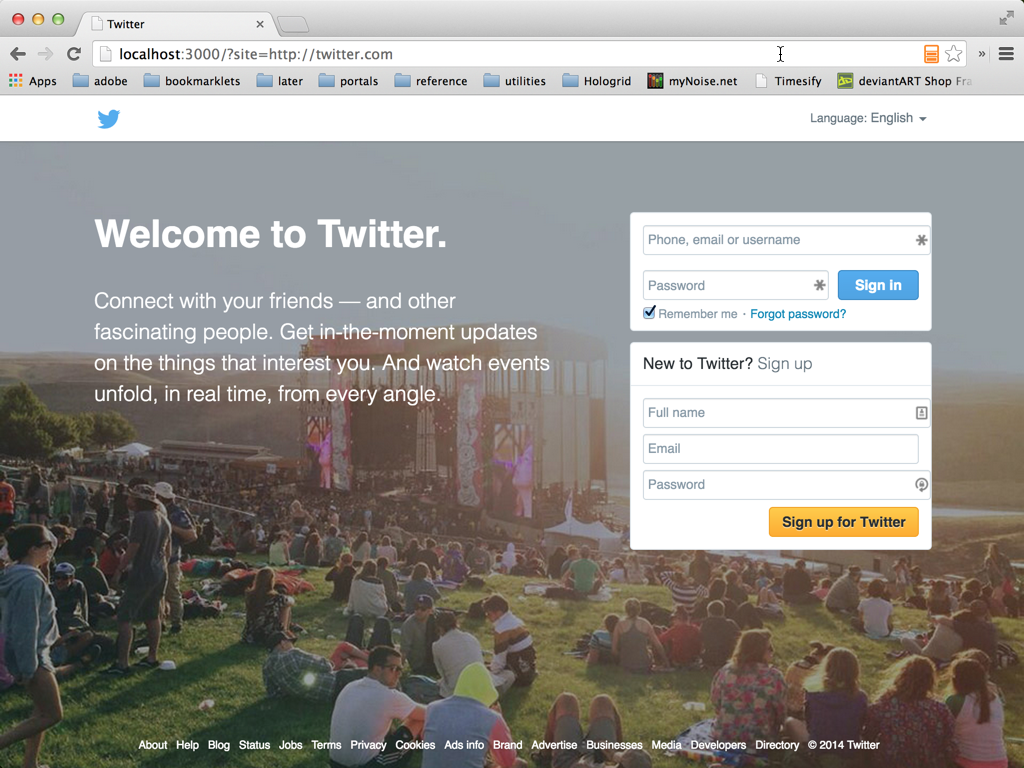The image size is (1024, 768).
Task: Click the 'New to Twitter? Sign up' heading
Action: click(x=728, y=364)
